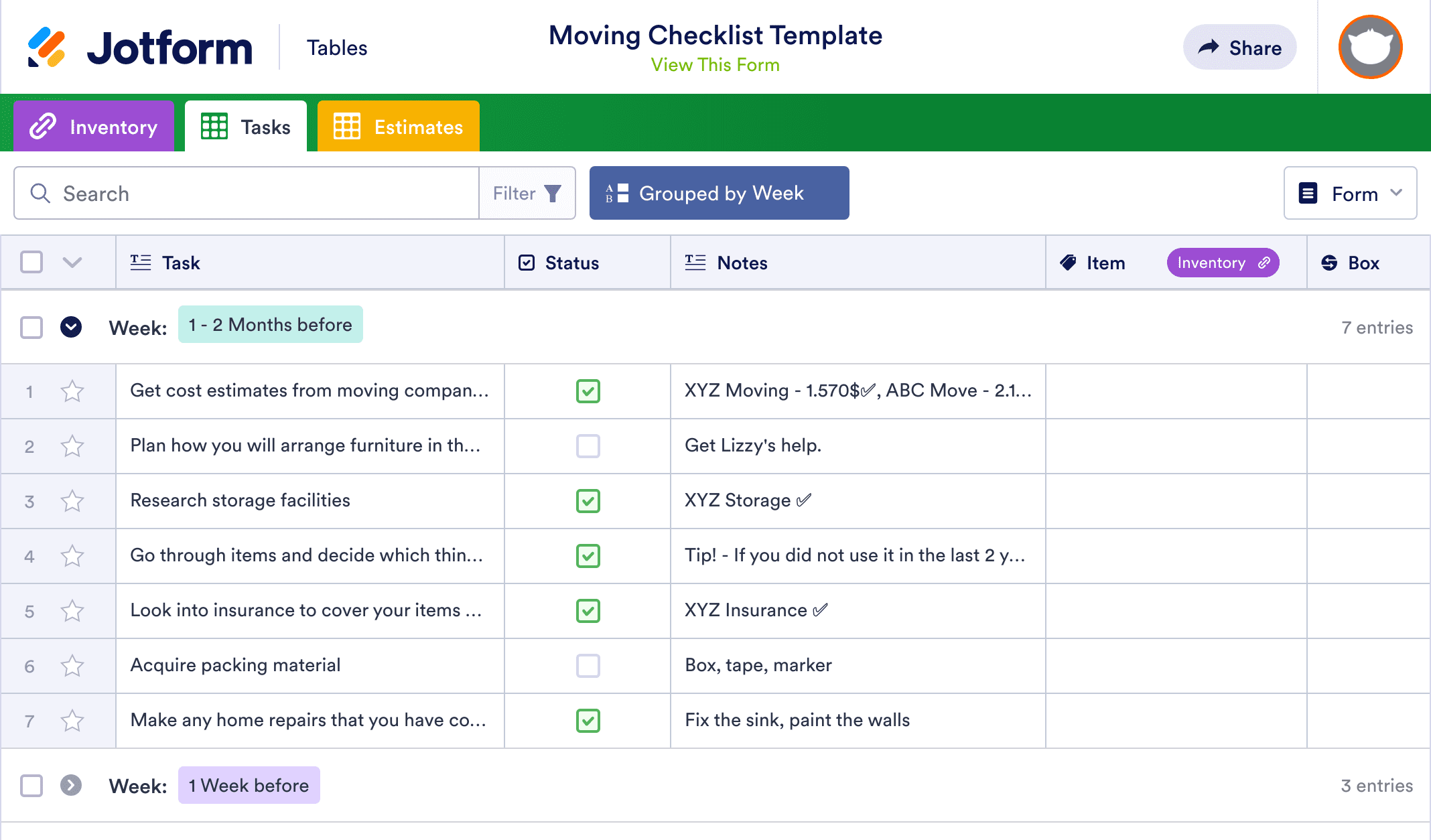Uncheck the completed status for Research storage facilities
This screenshot has width=1431, height=840.
click(588, 501)
